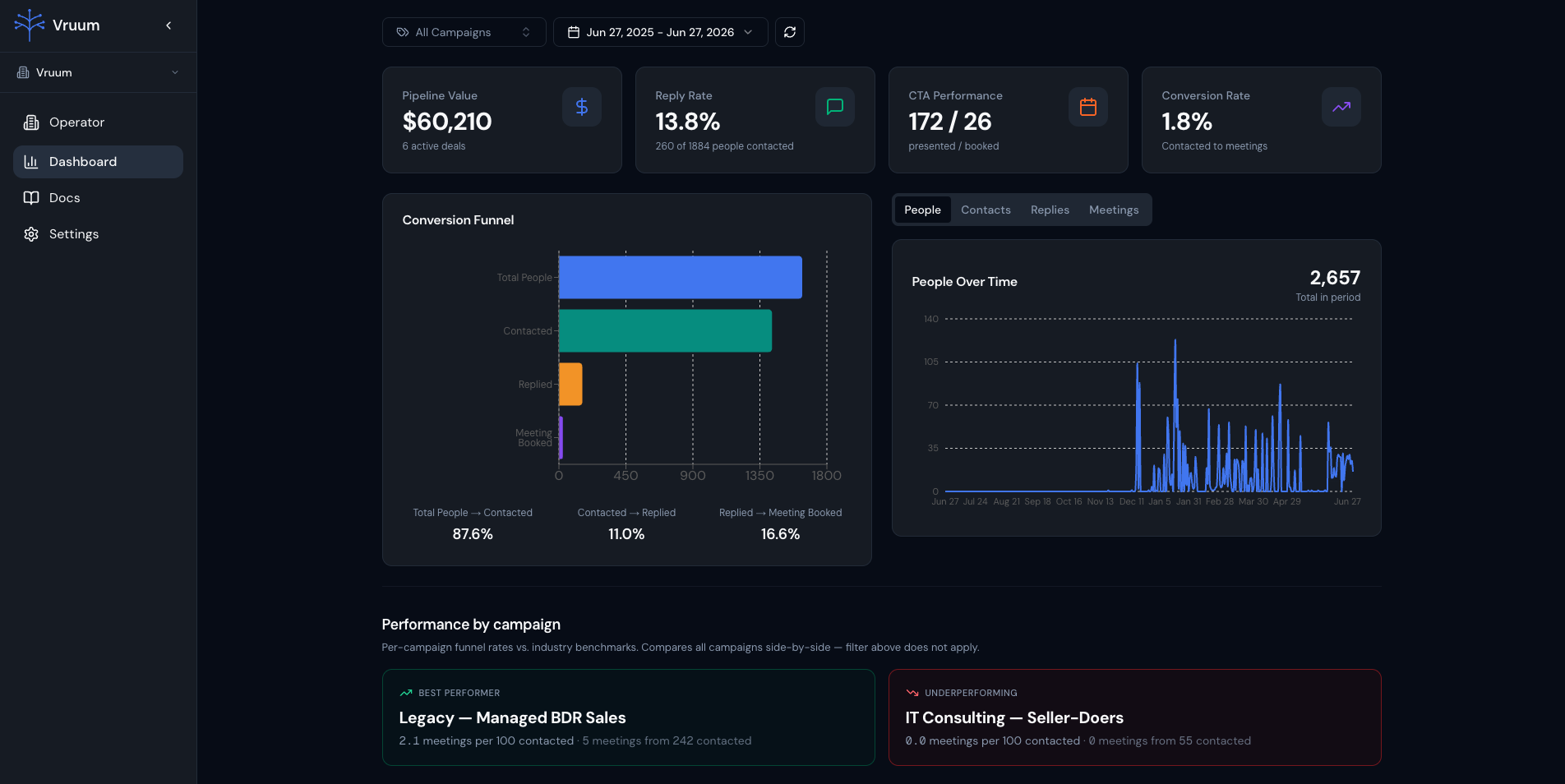Switch to the Replies tab

tap(1050, 210)
